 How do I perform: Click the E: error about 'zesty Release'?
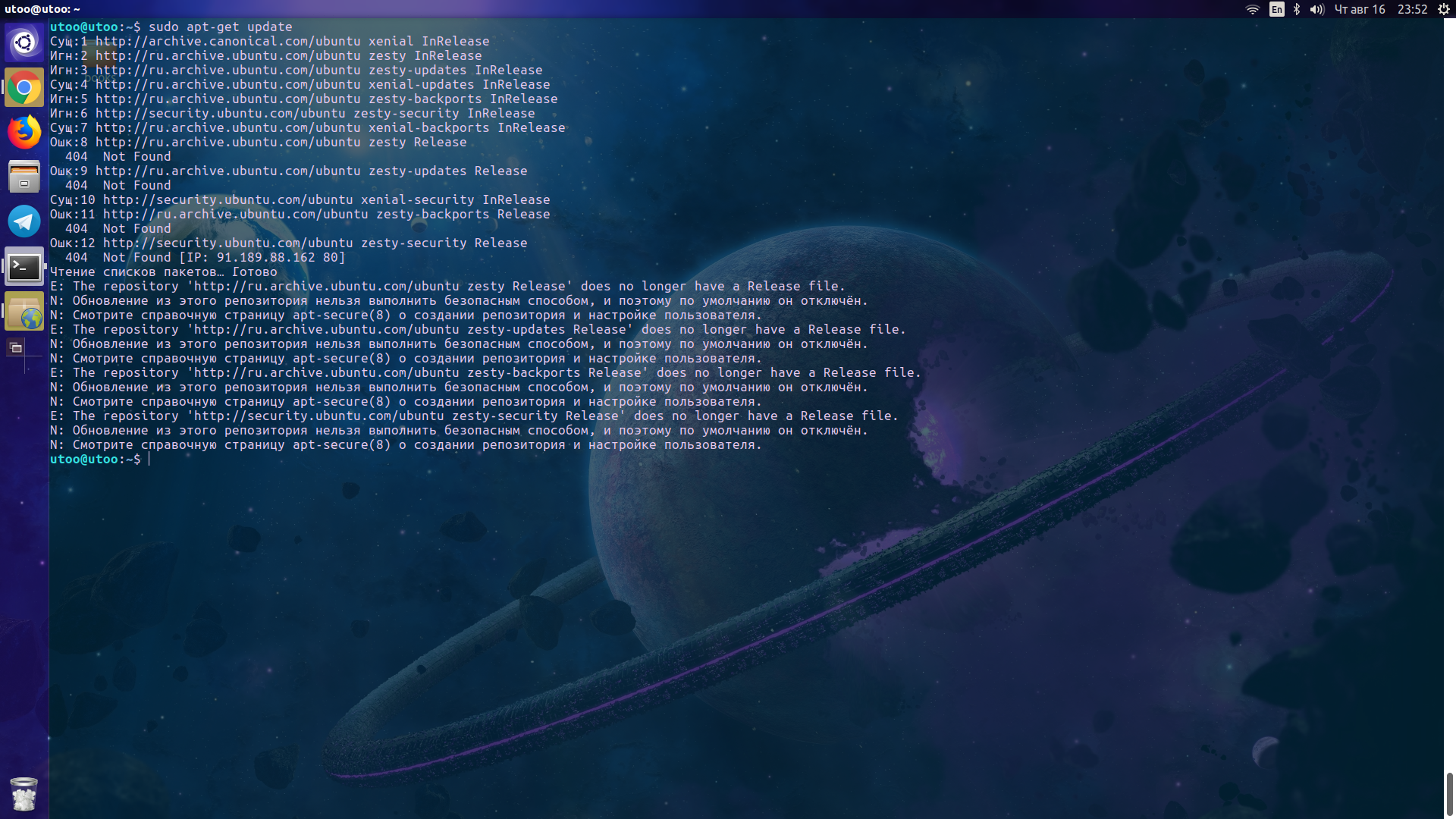(448, 286)
